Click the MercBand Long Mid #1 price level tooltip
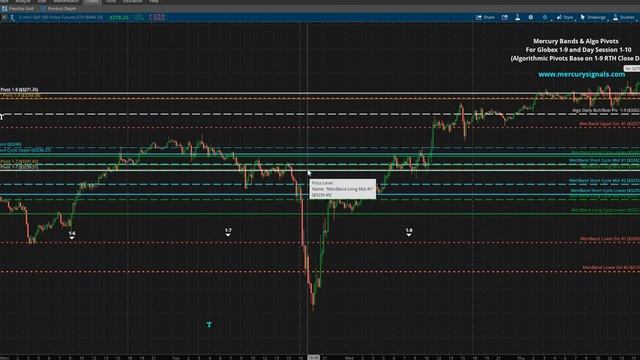 tap(342, 189)
